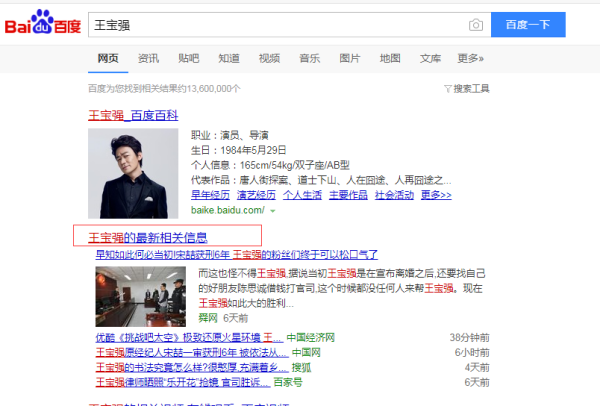Click the 百度一下 search button
Image resolution: width=600 pixels, height=406 pixels.
(528, 25)
